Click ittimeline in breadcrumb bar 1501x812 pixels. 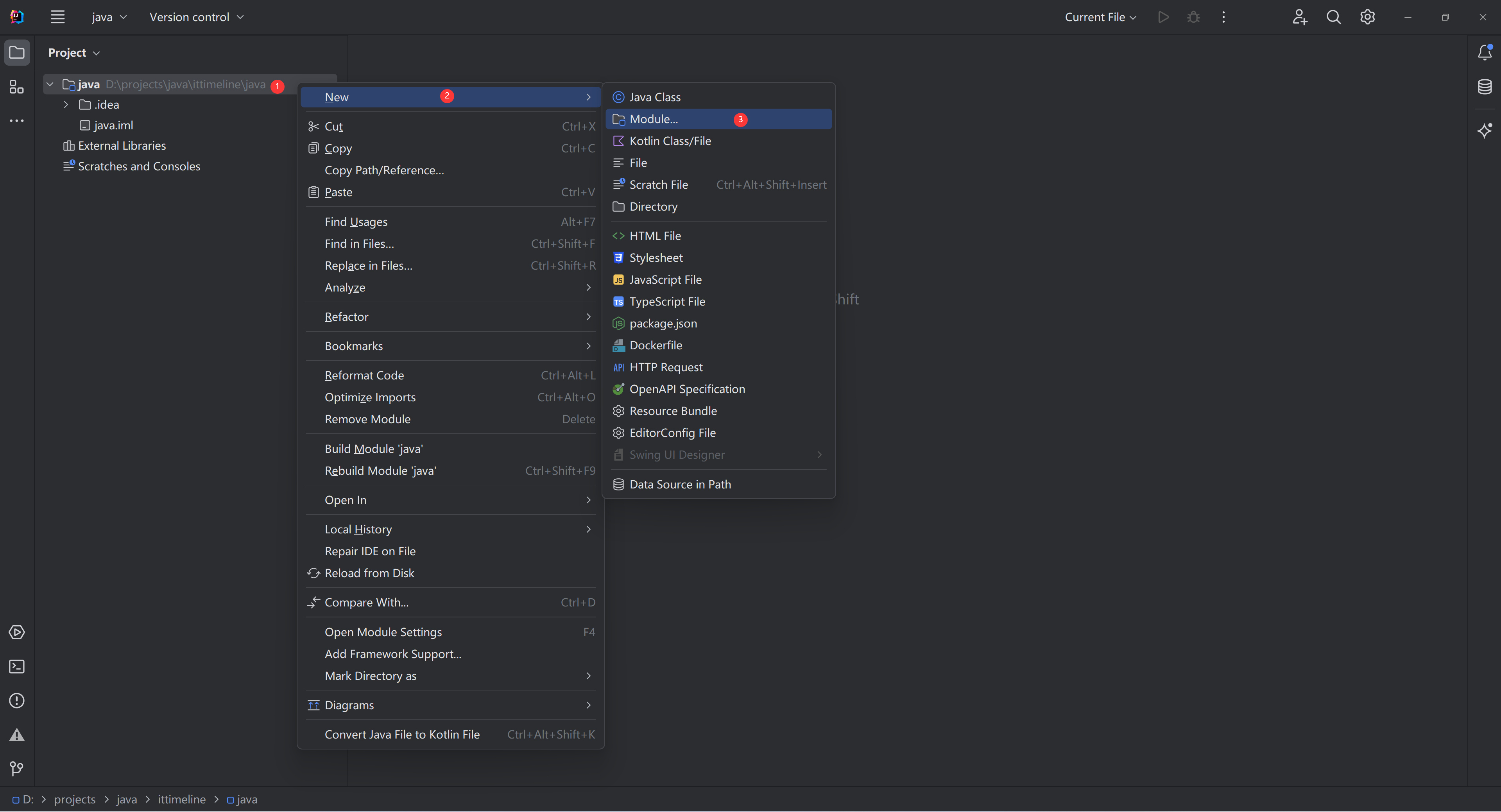181,799
